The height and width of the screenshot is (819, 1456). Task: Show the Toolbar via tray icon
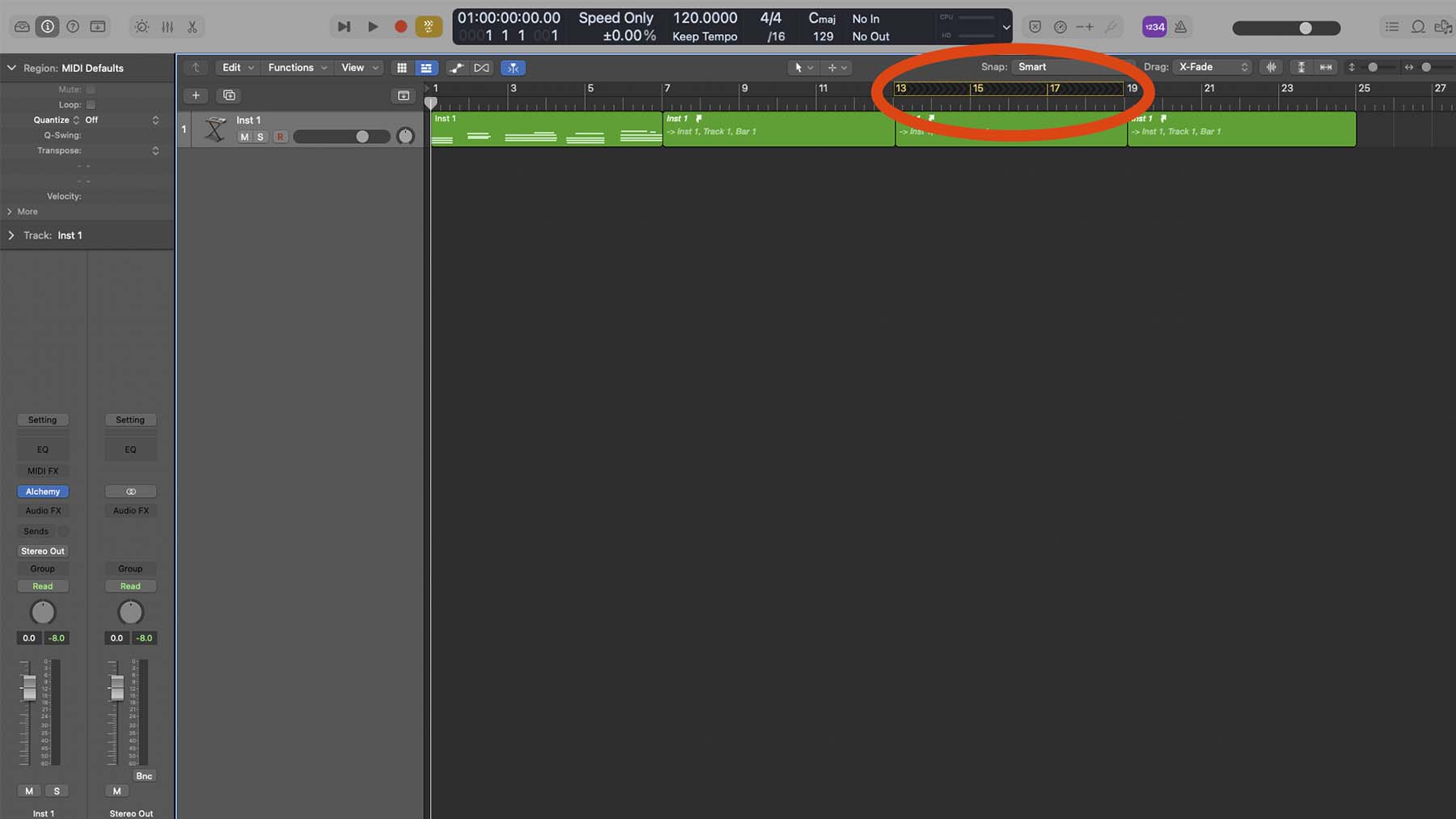tap(98, 27)
